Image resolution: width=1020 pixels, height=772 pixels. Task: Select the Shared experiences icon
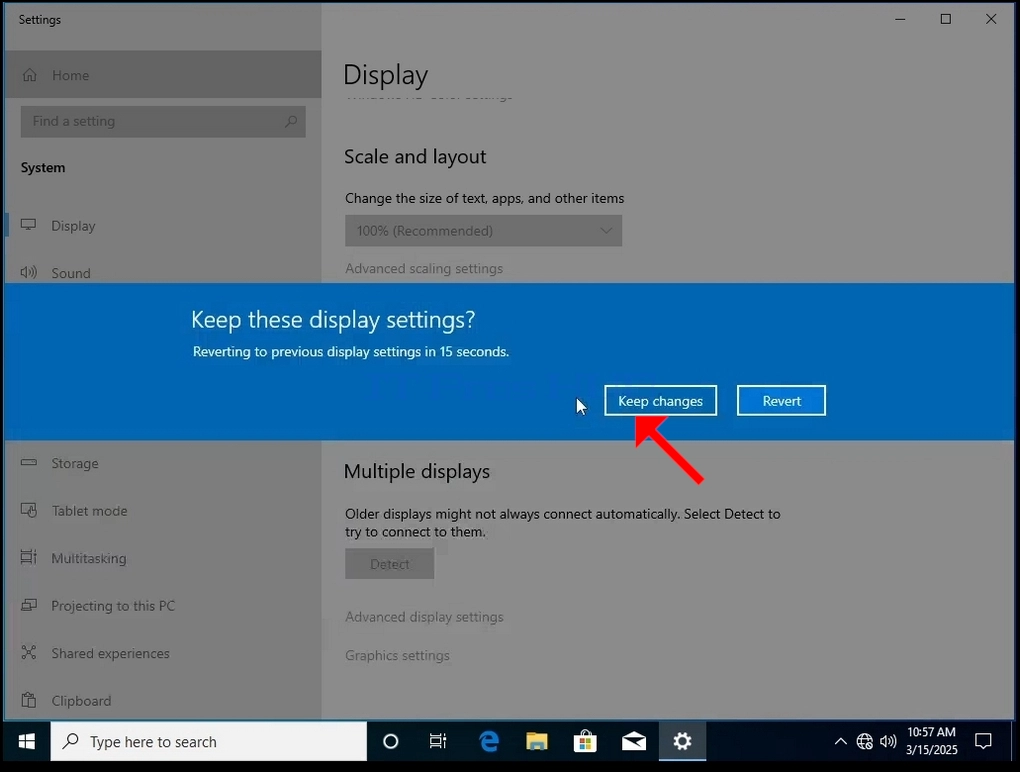29,652
